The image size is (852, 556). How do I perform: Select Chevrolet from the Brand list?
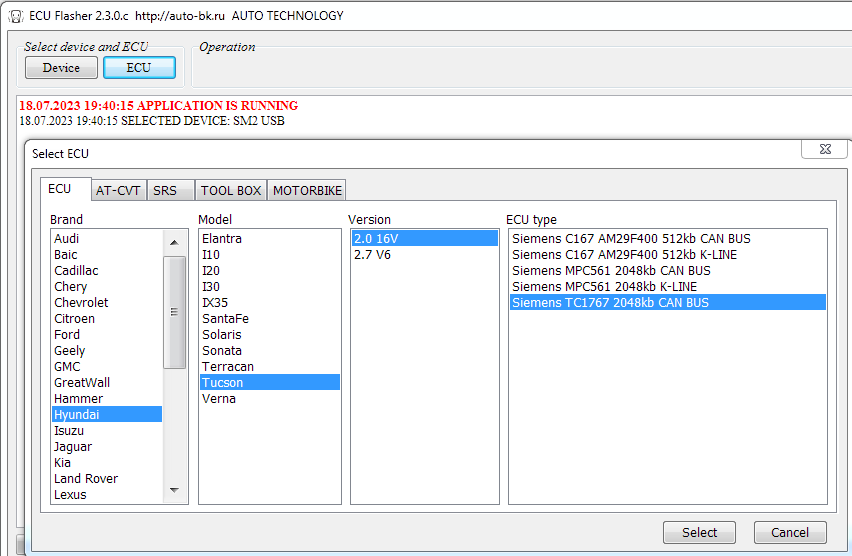click(x=81, y=303)
